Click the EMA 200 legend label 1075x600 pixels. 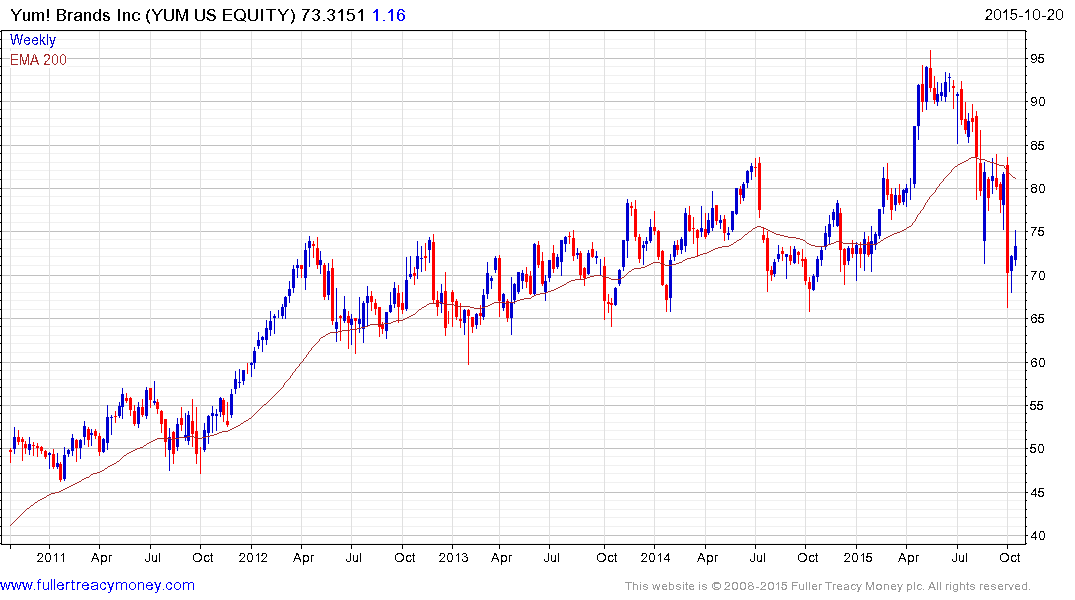pos(38,60)
